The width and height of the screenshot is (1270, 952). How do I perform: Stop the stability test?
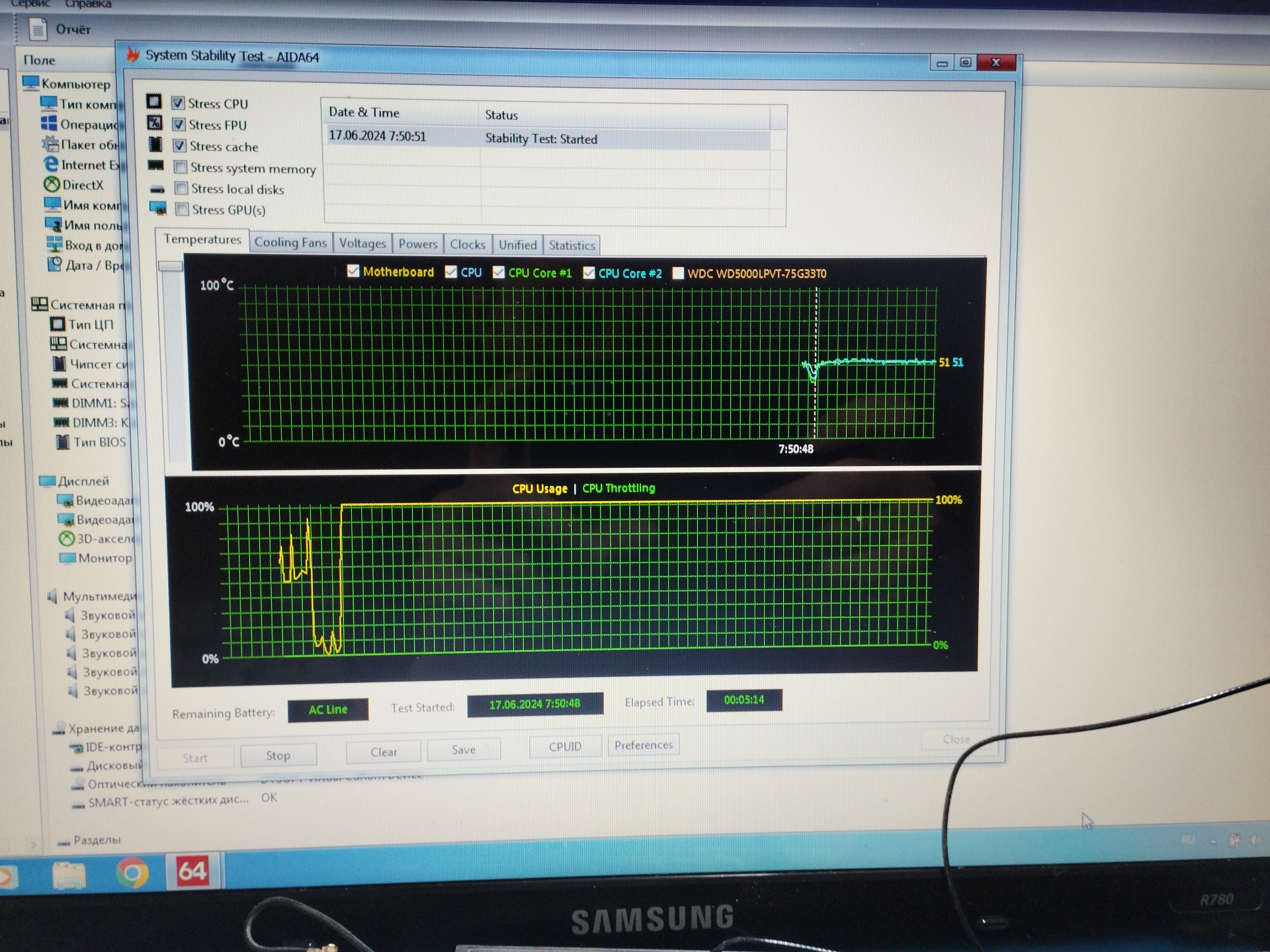click(278, 755)
